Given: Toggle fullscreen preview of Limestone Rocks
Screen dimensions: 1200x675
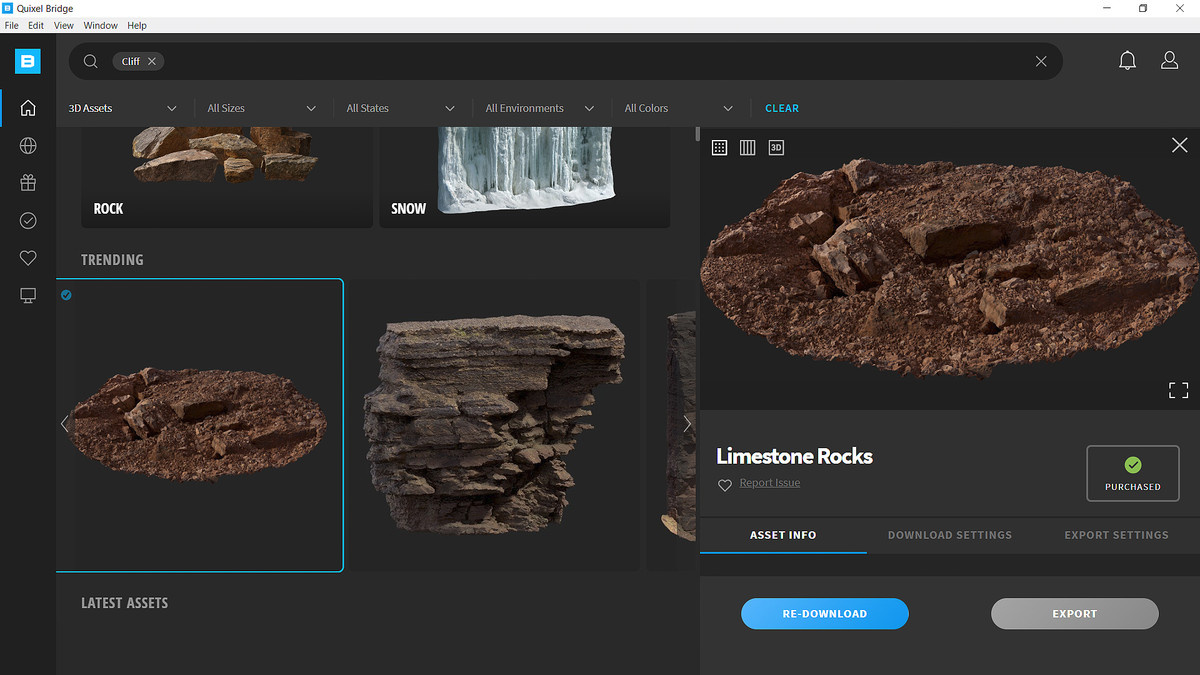Looking at the screenshot, I should [1179, 390].
